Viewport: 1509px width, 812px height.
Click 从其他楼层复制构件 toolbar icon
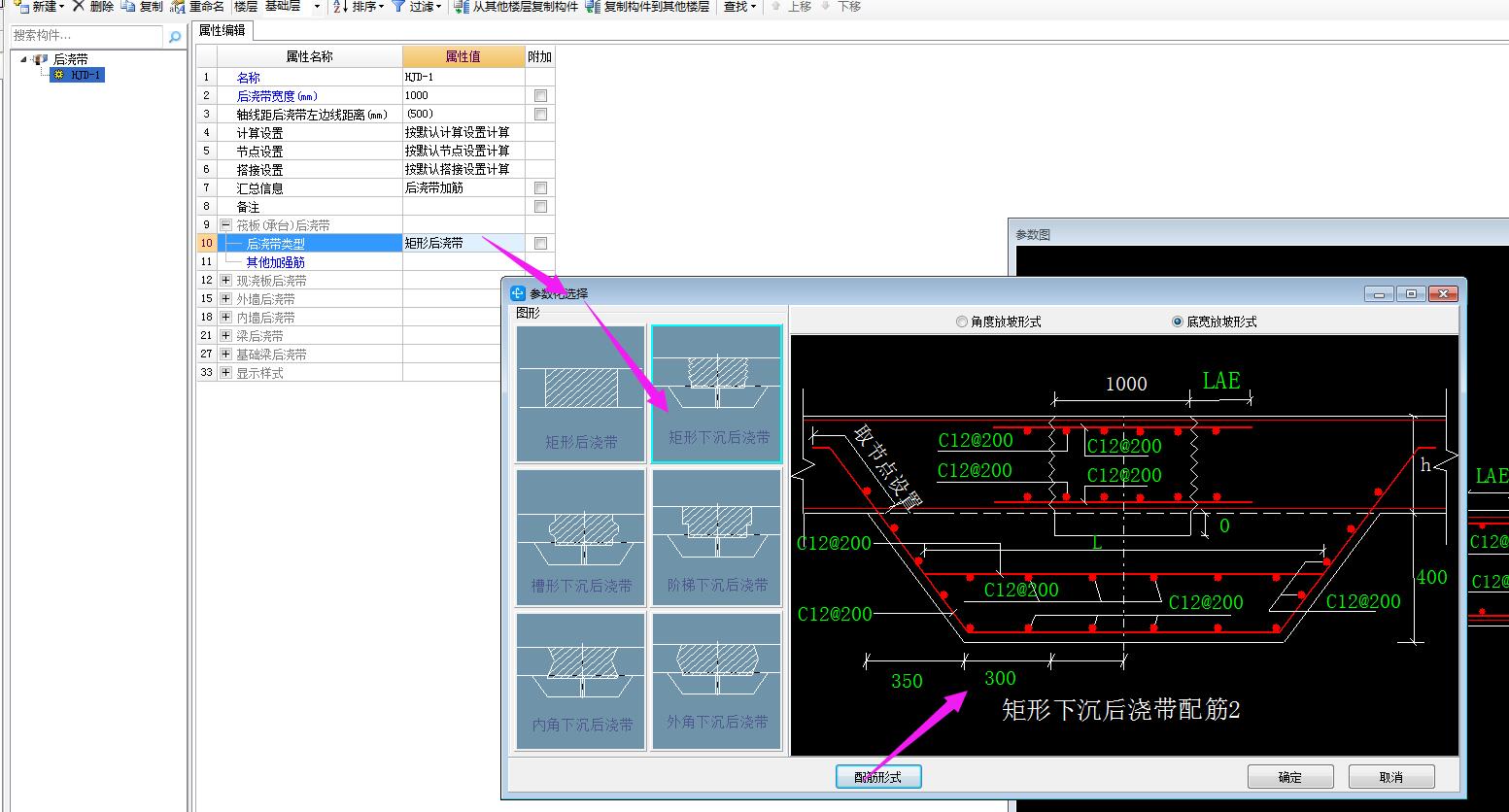click(x=463, y=7)
